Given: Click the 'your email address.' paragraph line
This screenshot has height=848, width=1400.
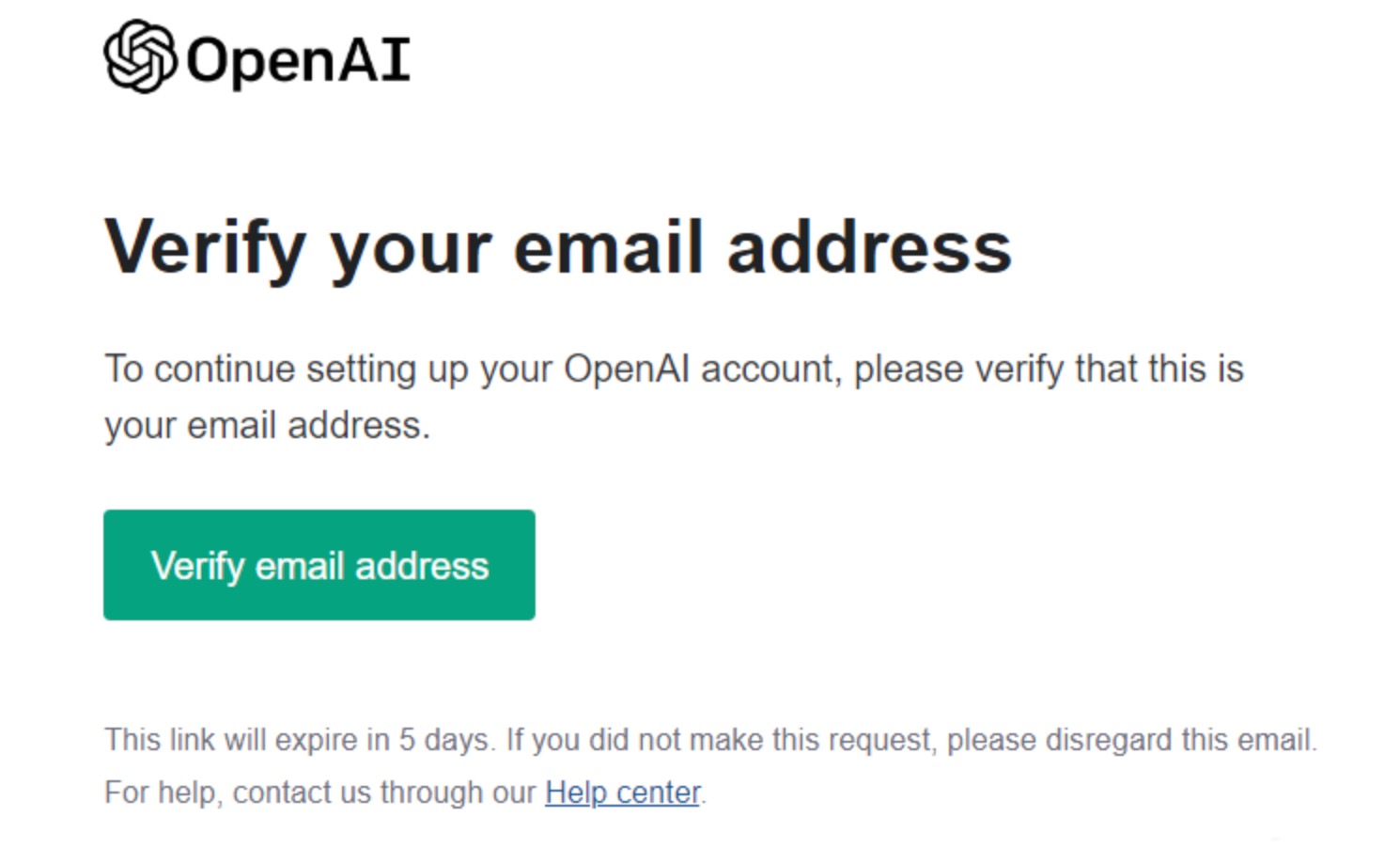Looking at the screenshot, I should (267, 426).
